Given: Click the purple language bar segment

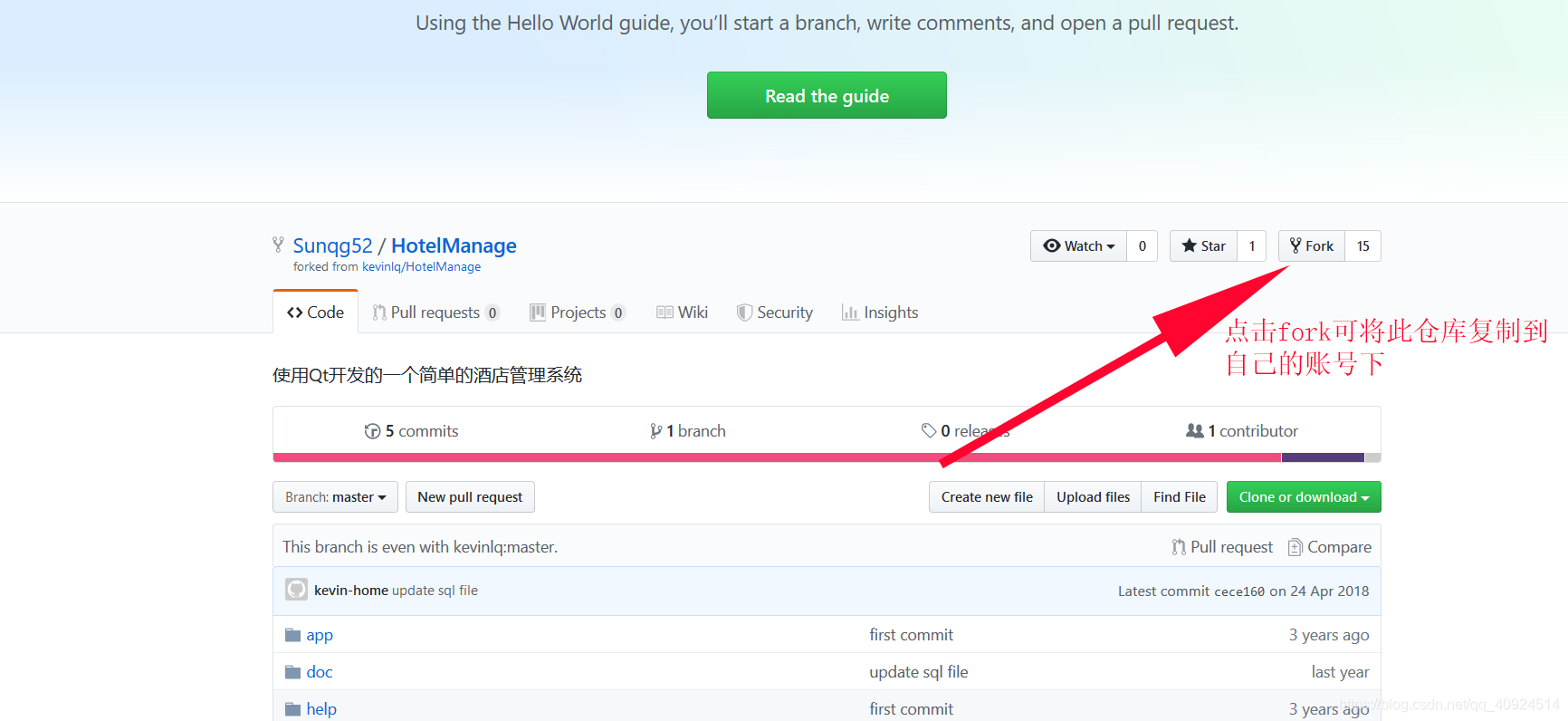Looking at the screenshot, I should coord(1323,457).
